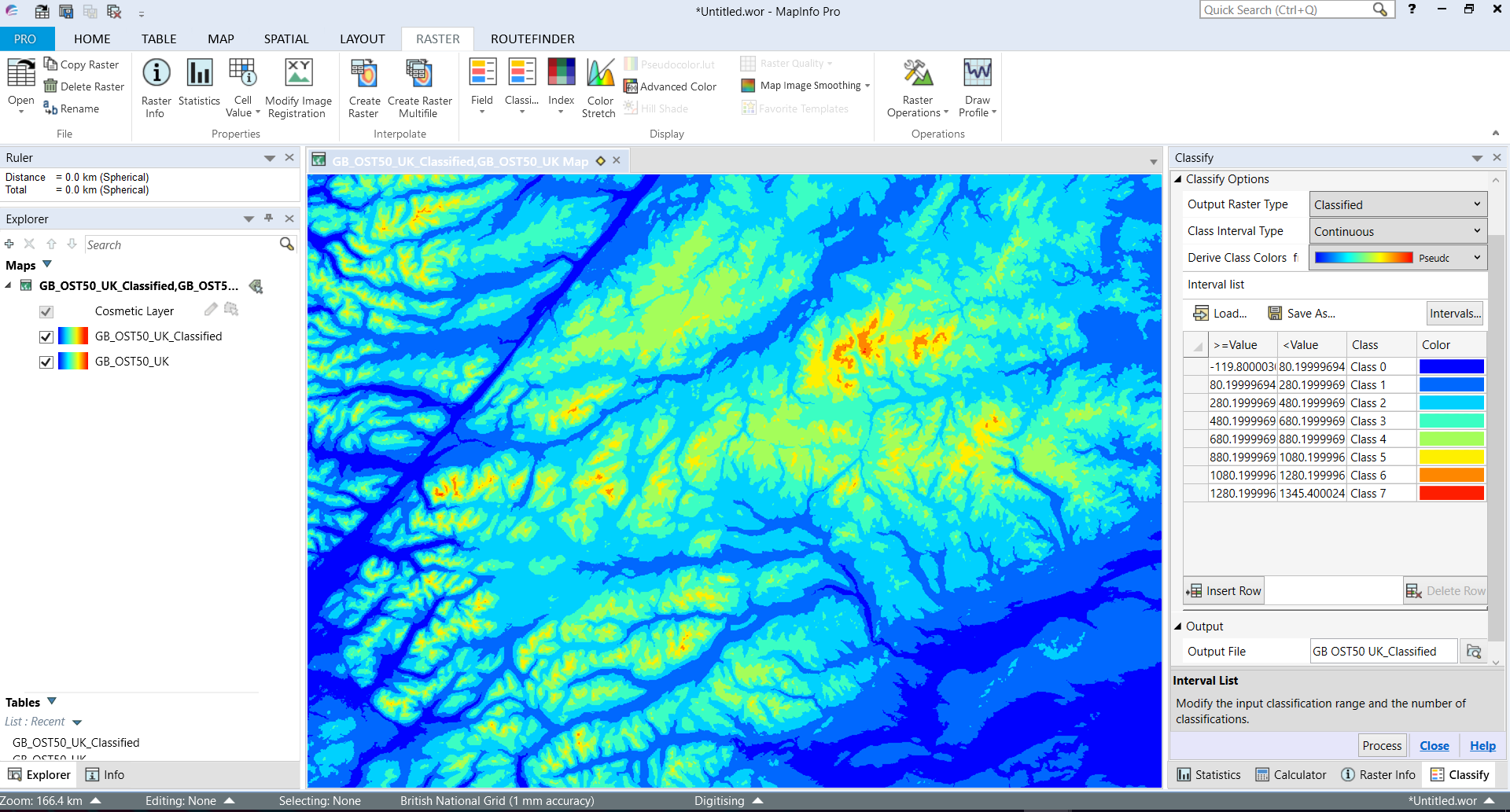Click the Class 5 yellow color swatch
This screenshot has height=812, width=1510.
click(x=1451, y=457)
